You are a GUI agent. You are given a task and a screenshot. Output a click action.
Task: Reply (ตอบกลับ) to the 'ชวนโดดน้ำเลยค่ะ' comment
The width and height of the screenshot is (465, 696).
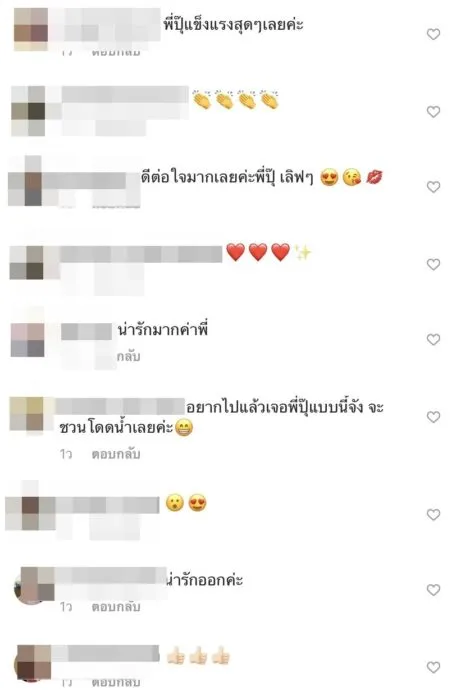point(116,454)
